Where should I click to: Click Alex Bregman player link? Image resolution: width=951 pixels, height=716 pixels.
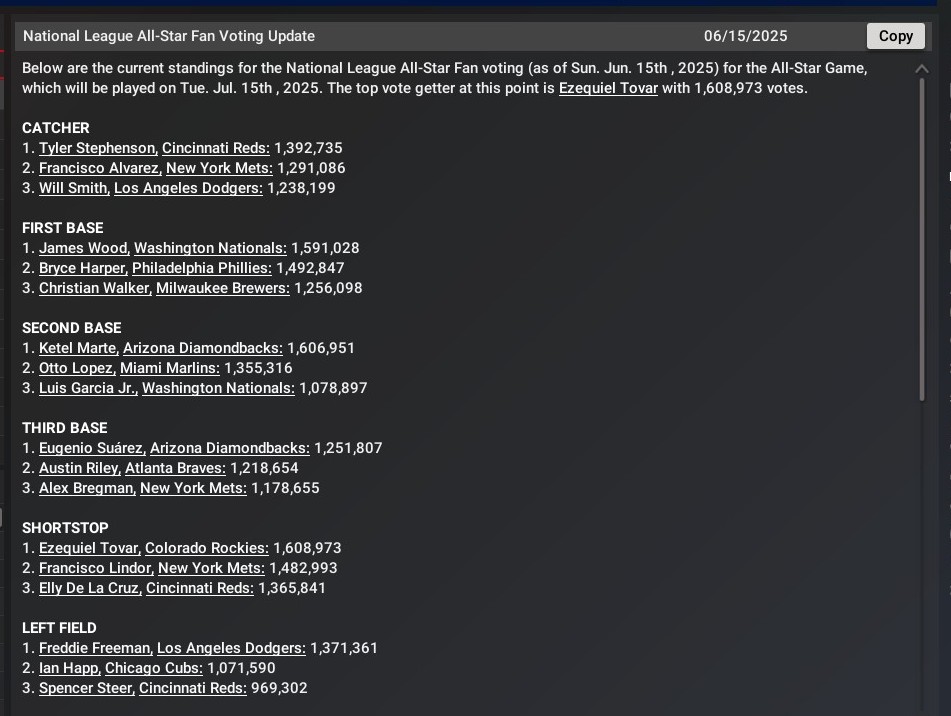[x=85, y=488]
